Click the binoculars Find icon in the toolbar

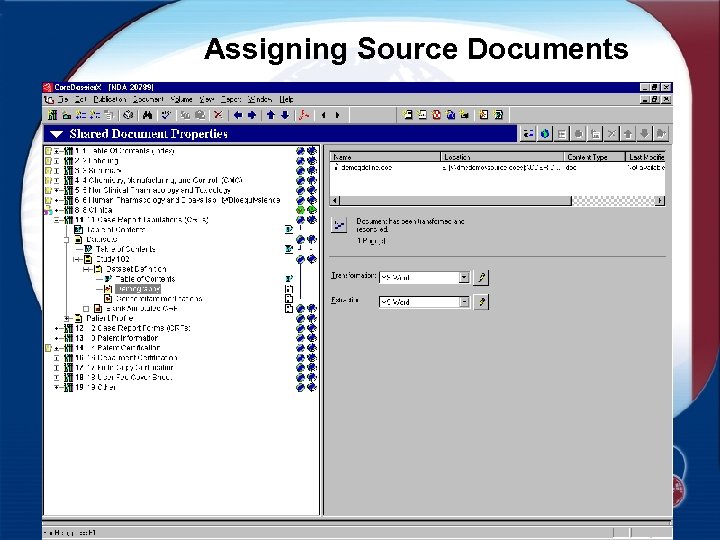tap(147, 115)
